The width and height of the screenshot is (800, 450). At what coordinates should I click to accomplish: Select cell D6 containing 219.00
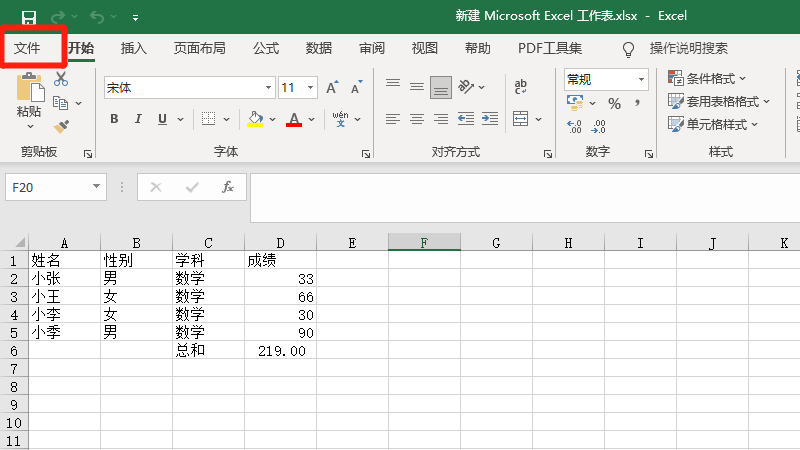click(280, 351)
